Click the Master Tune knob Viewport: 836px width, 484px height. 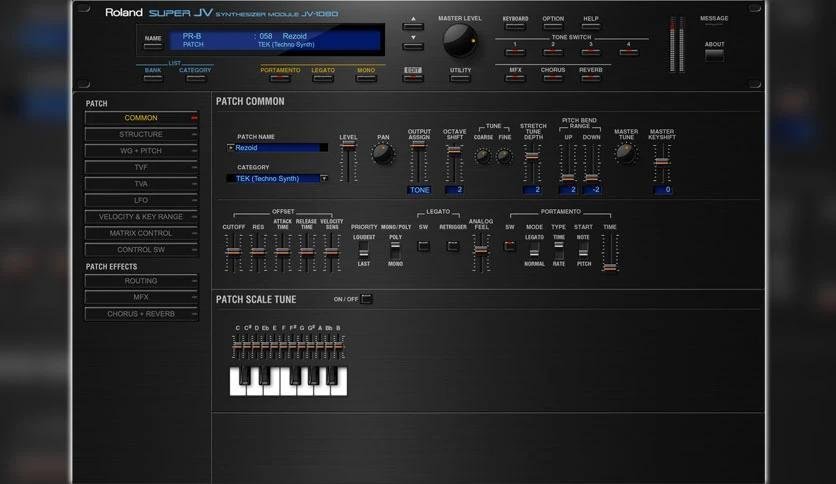pos(625,154)
